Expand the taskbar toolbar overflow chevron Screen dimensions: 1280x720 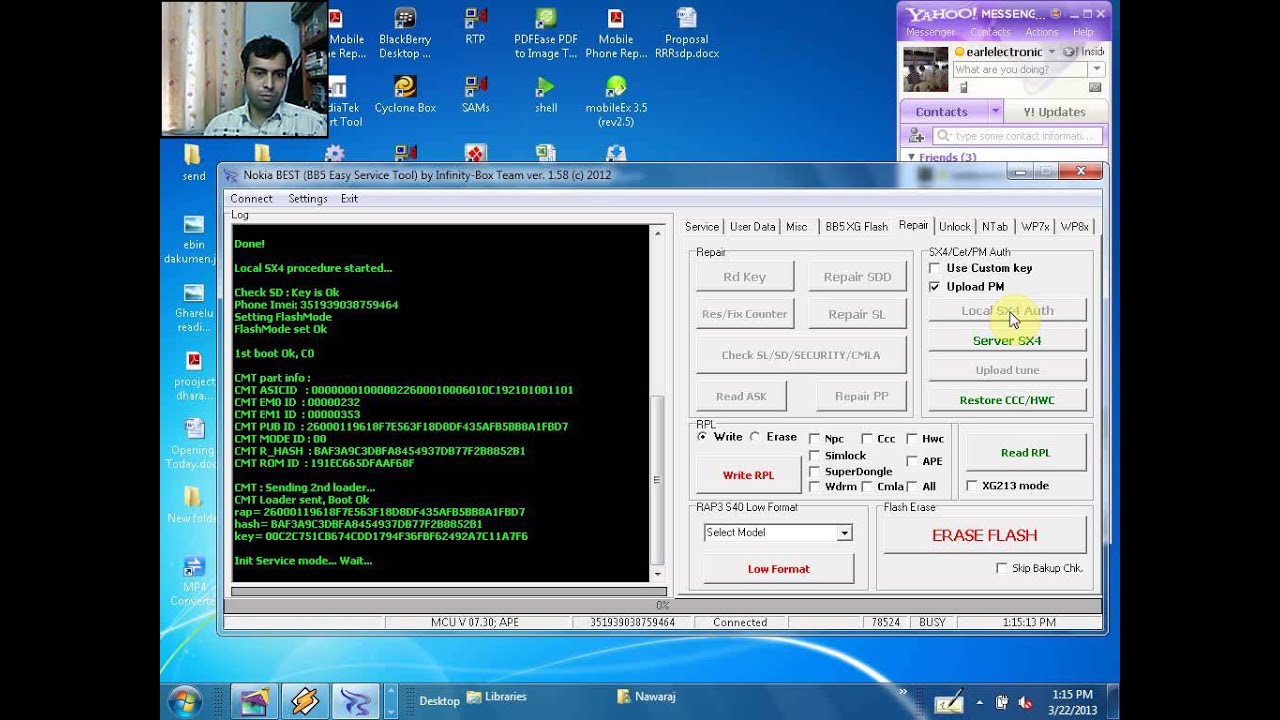(902, 692)
